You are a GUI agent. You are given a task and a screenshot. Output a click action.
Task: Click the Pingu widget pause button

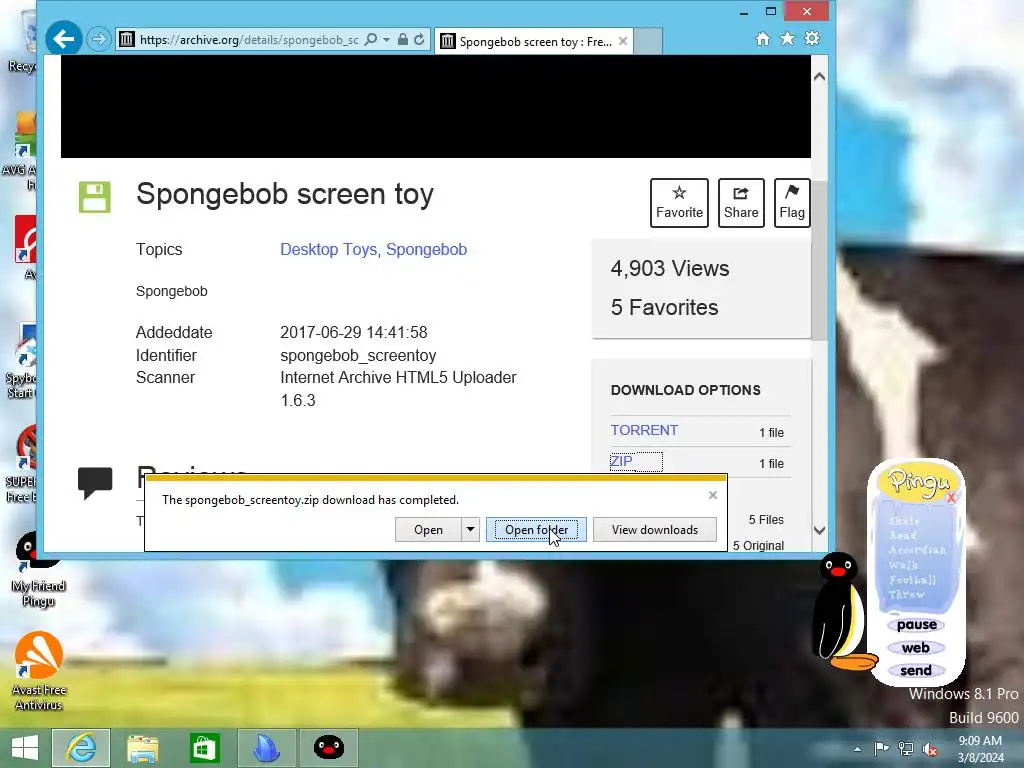[x=916, y=625]
